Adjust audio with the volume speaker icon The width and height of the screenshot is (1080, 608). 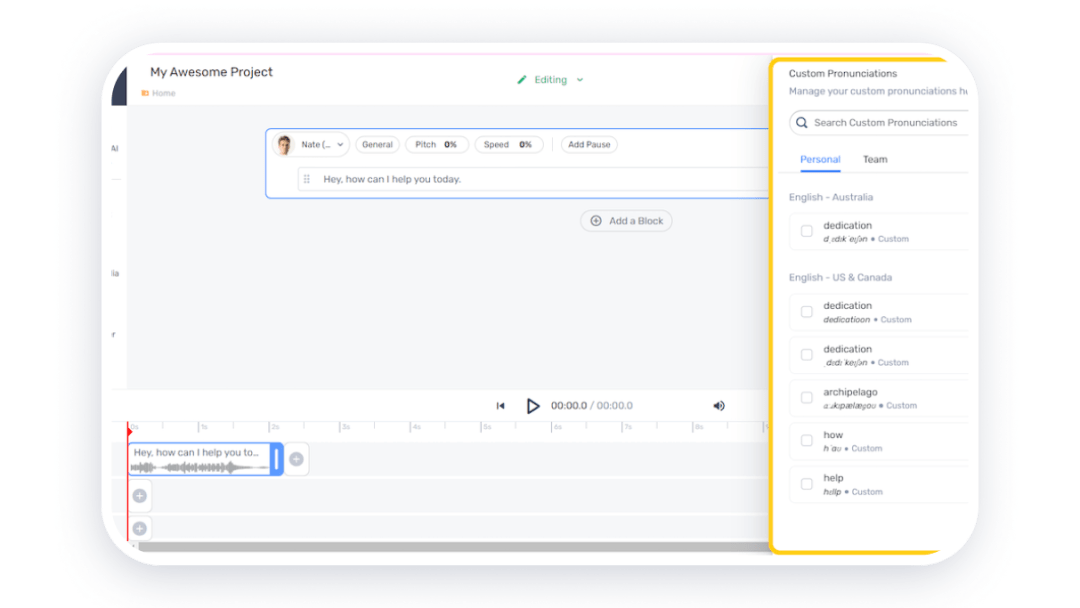718,405
